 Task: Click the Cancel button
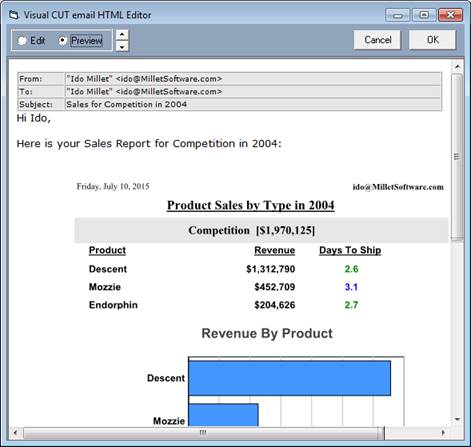377,40
